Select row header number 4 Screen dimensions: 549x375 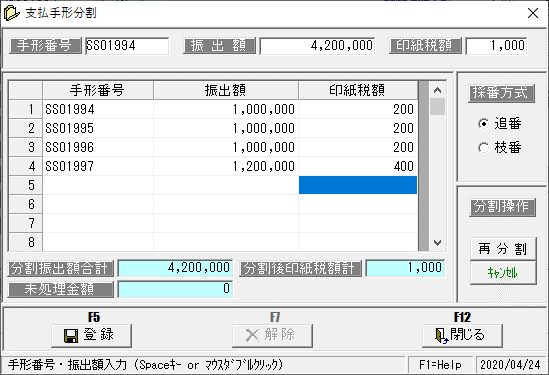coord(26,166)
